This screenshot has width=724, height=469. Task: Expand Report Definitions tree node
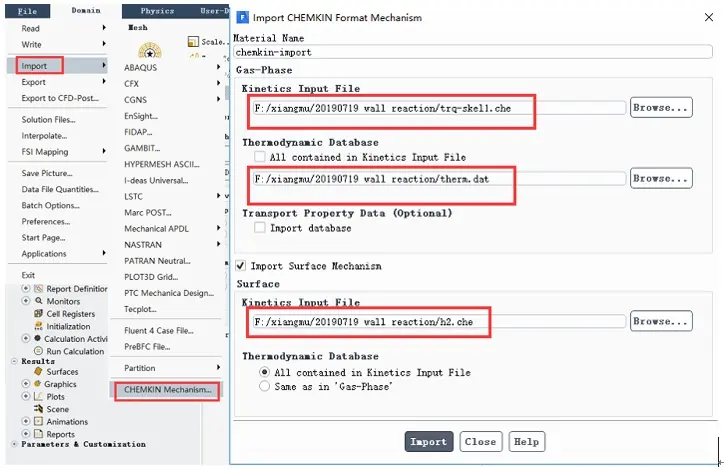26,289
